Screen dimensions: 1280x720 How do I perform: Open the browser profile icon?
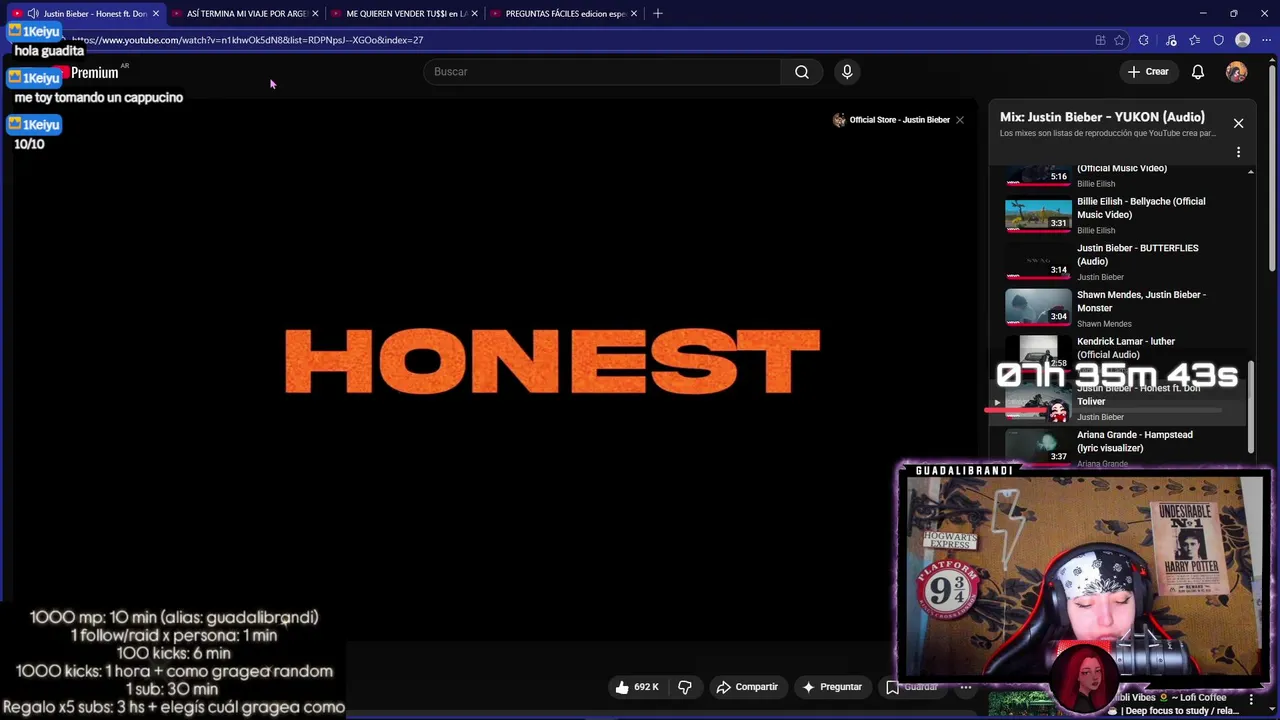(1242, 40)
